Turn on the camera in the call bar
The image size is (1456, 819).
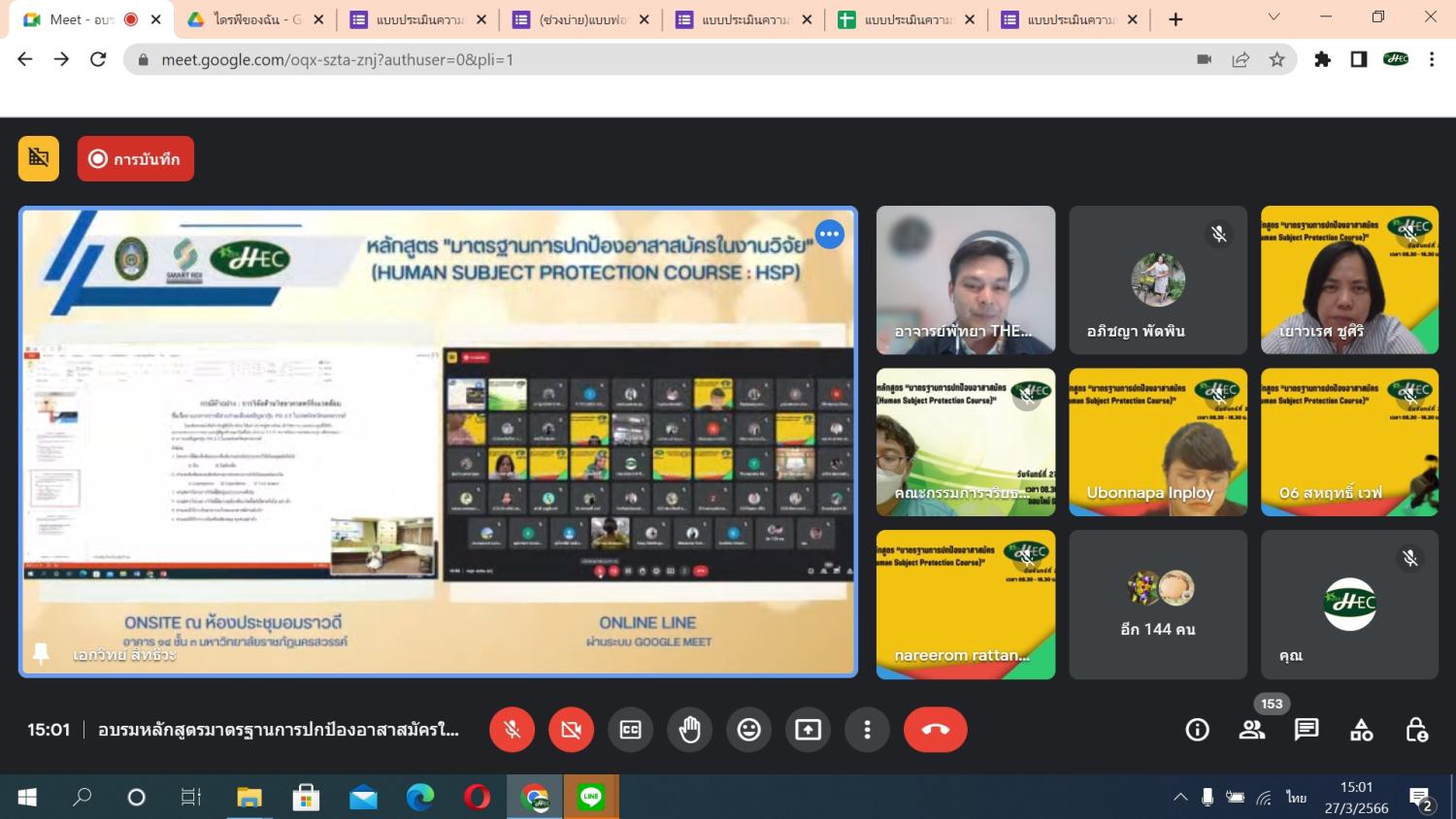click(571, 730)
